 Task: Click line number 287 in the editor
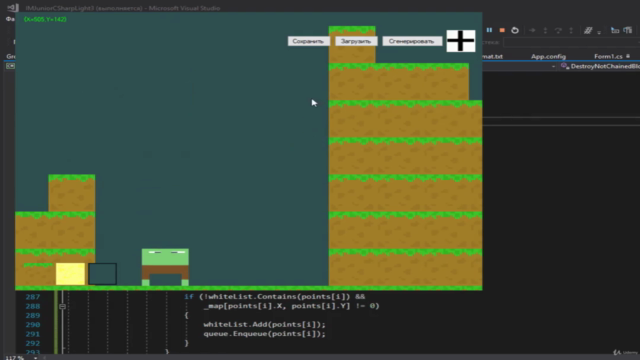(33, 297)
